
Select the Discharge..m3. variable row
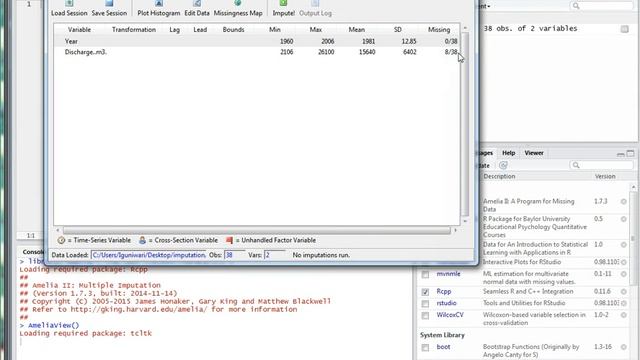(257, 52)
